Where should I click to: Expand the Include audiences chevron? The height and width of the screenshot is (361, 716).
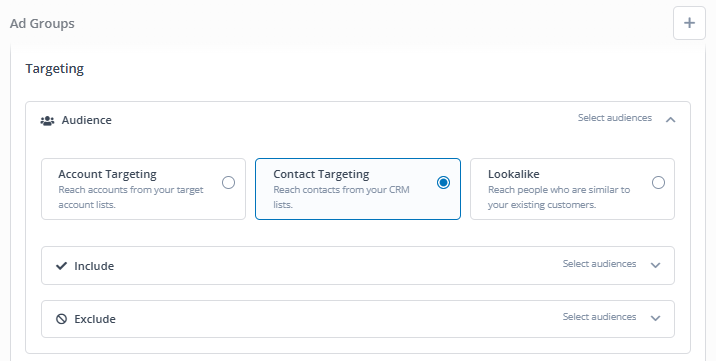coord(655,265)
